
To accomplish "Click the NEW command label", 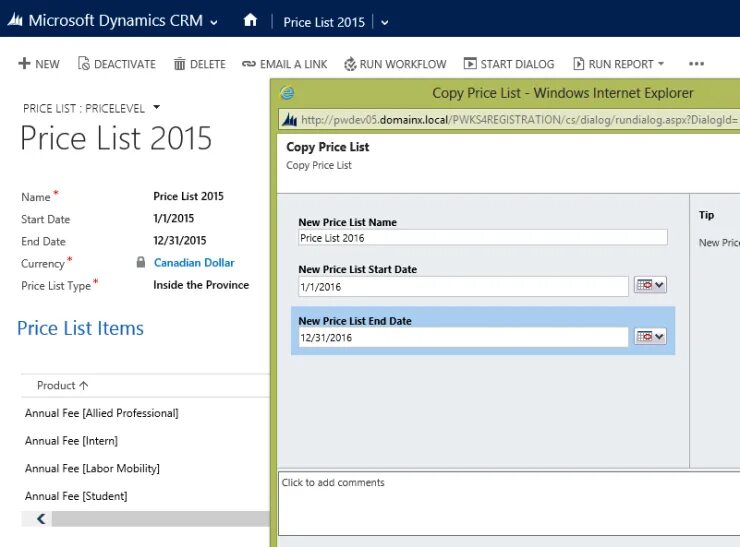I will (x=47, y=64).
